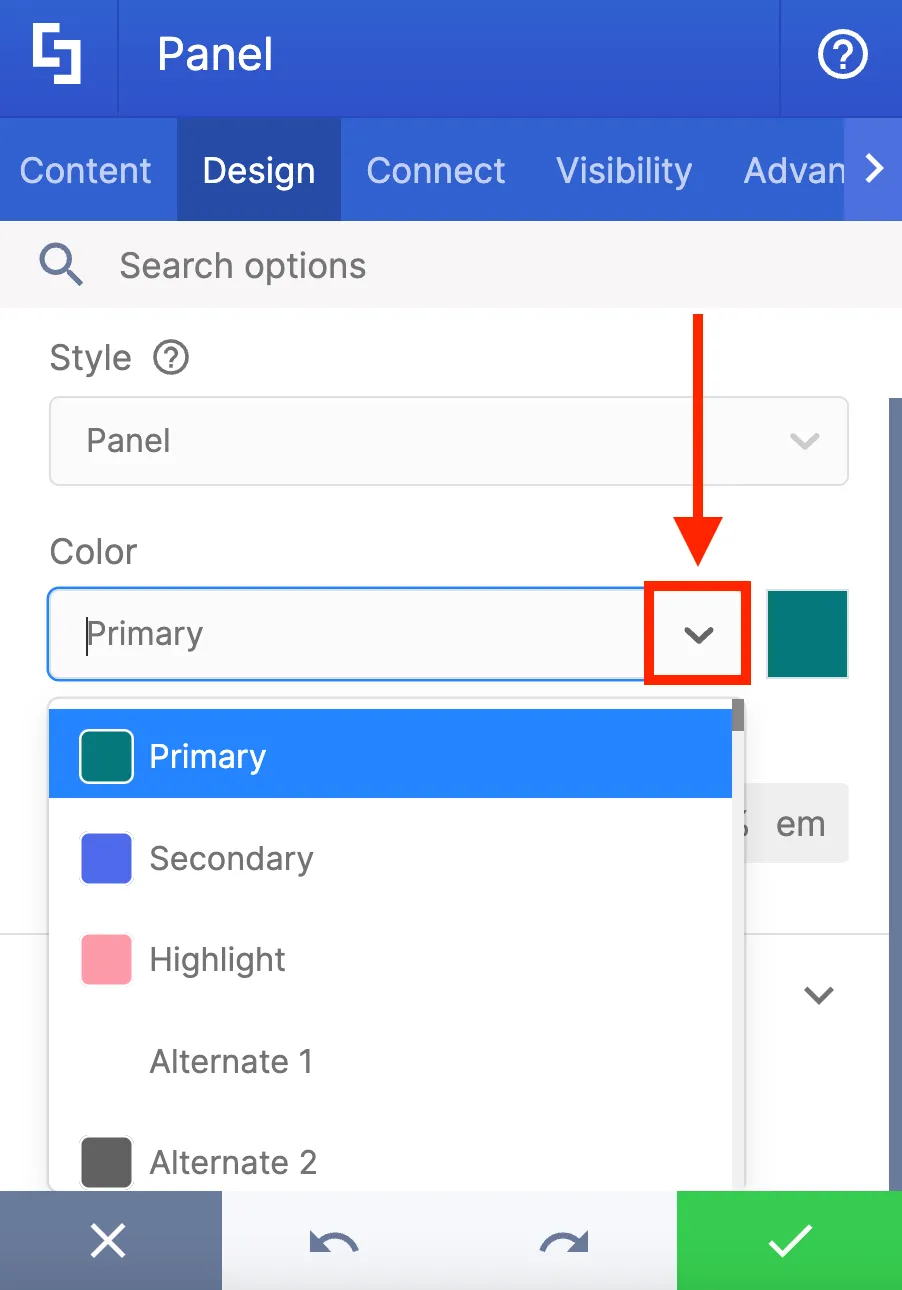
Task: Click the undo arrow icon
Action: (x=334, y=1242)
